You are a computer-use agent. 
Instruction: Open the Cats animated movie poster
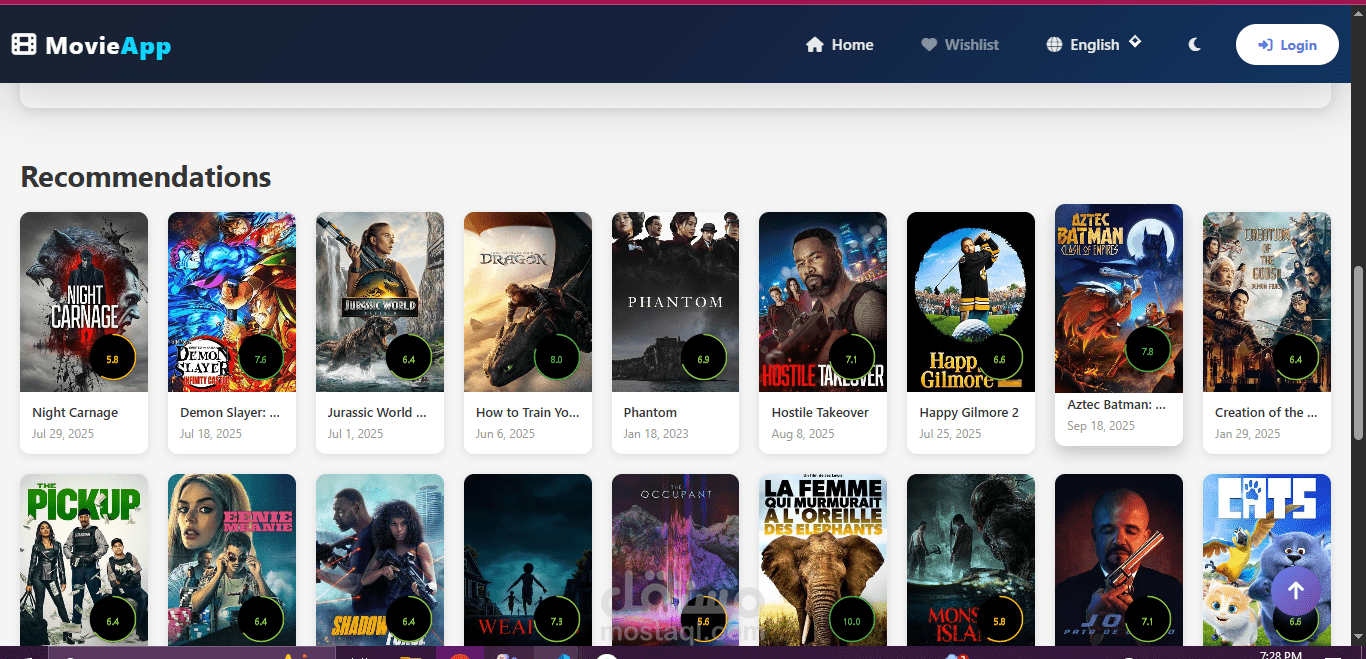(1267, 560)
